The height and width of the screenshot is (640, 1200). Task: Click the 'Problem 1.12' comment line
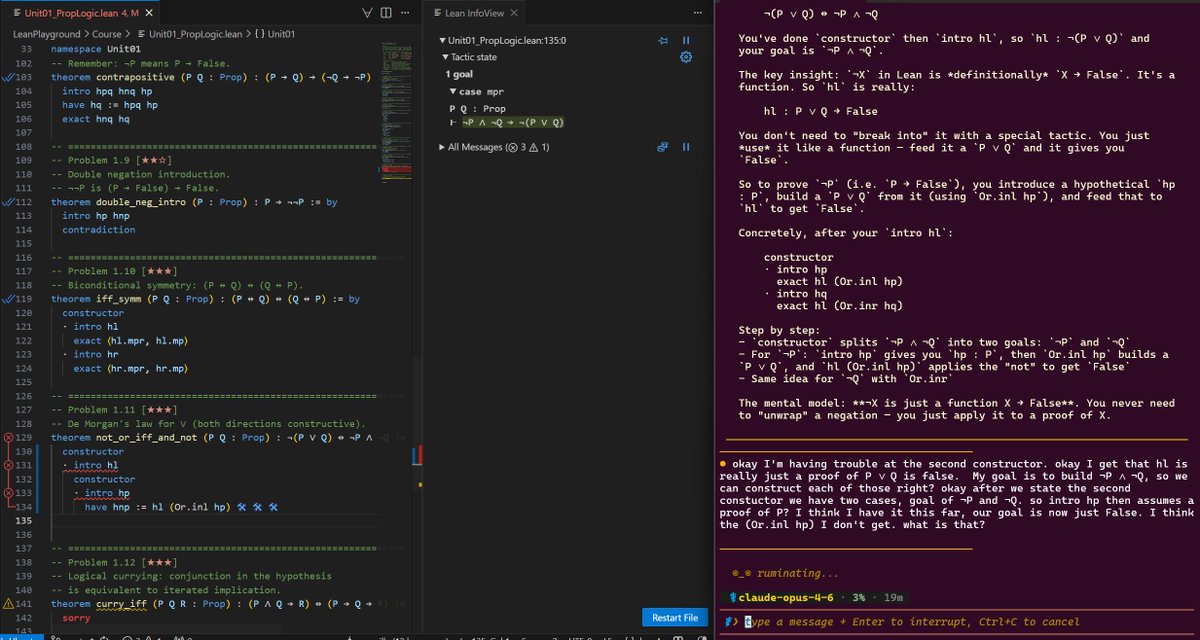pyautogui.click(x=113, y=563)
